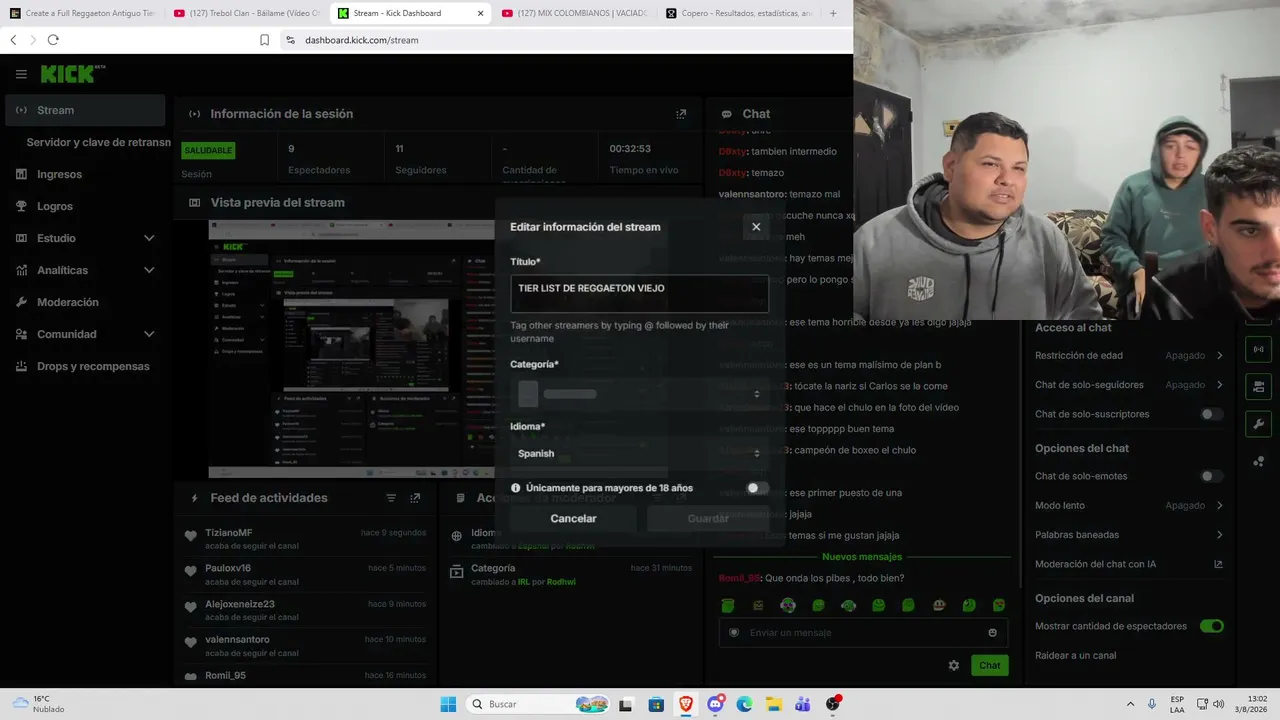
Task: Click the chat identity badge icon in message field
Action: point(734,633)
